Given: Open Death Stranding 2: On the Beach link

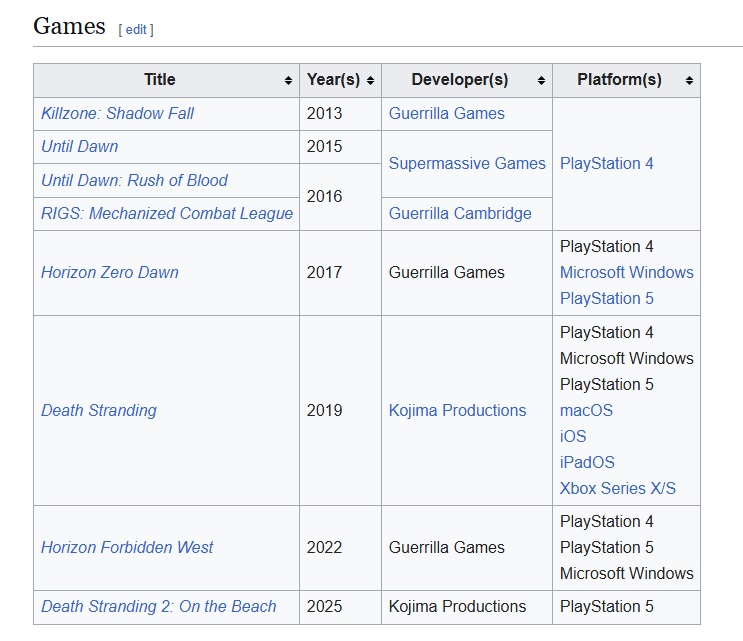Looking at the screenshot, I should coord(158,607).
